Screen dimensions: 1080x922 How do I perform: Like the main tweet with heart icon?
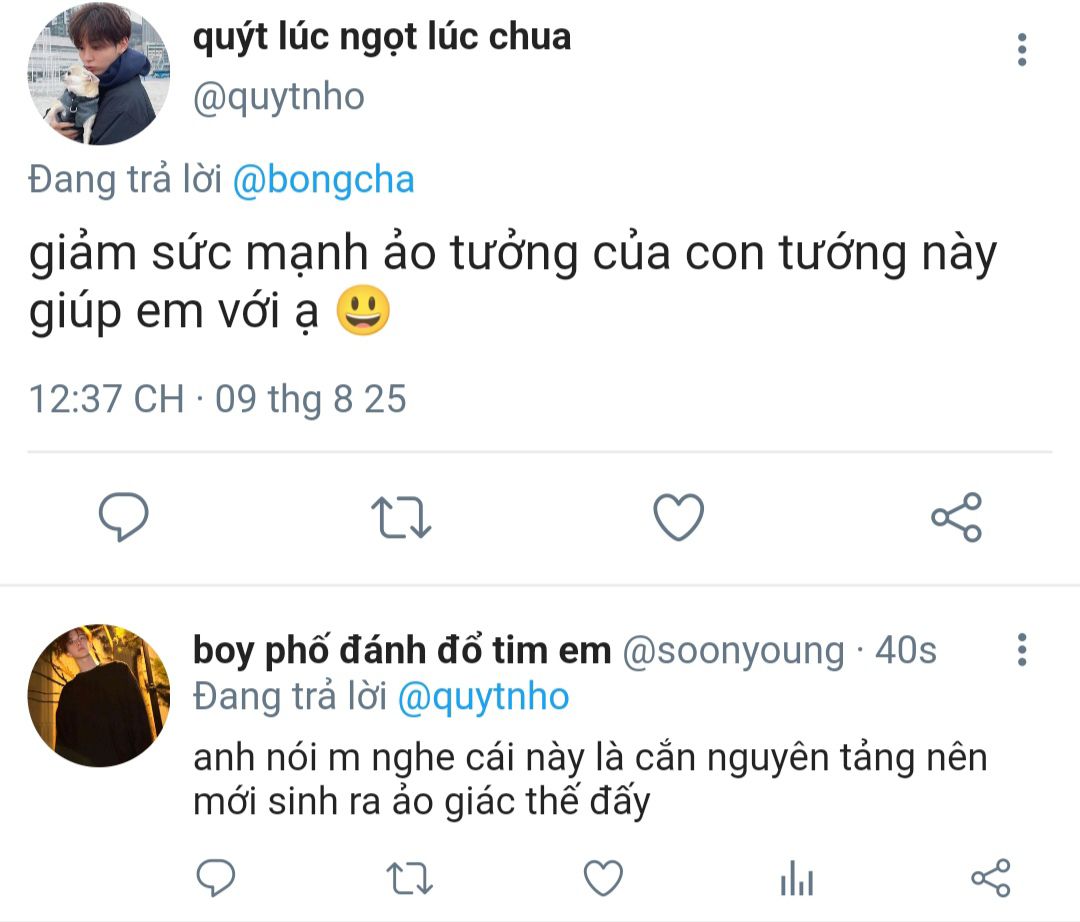678,517
